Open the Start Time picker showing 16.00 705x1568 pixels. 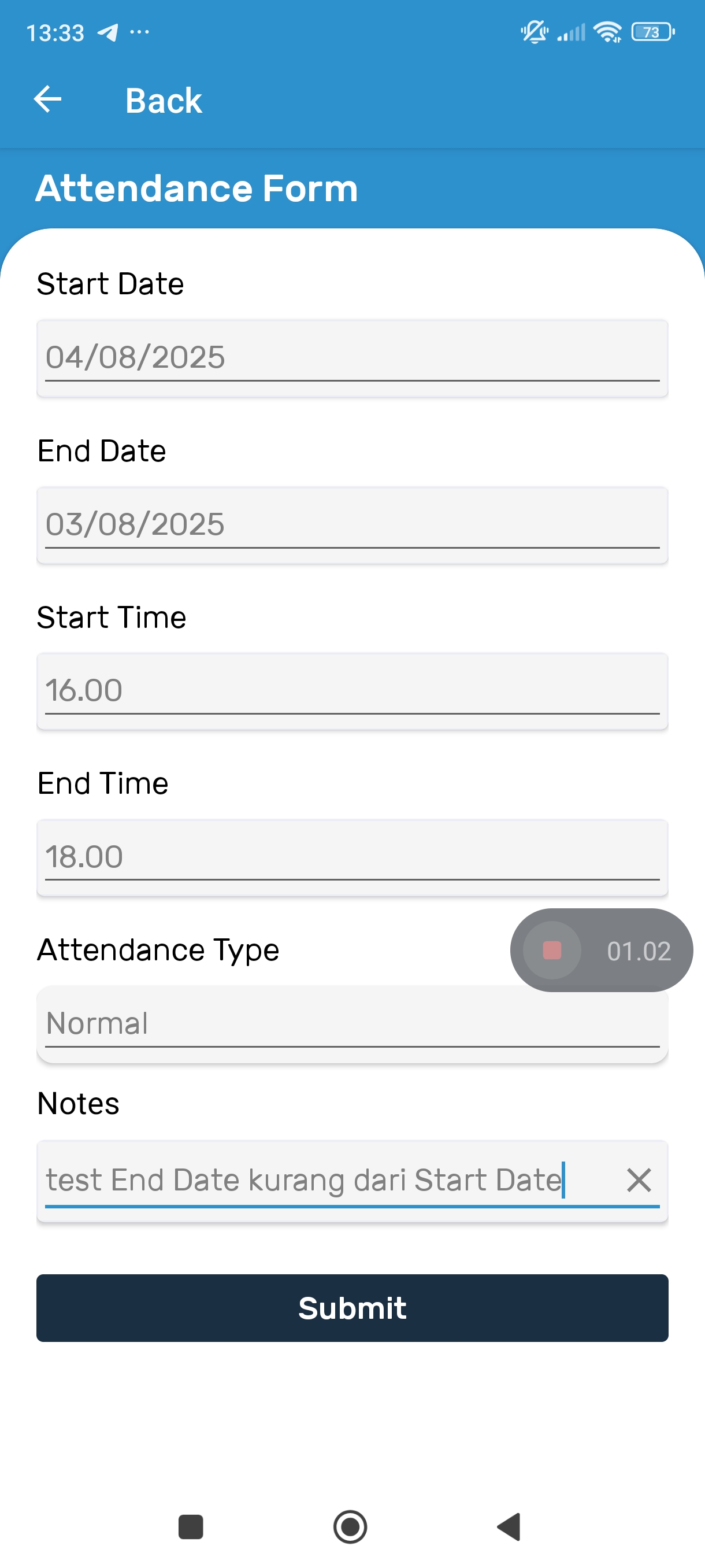(352, 691)
